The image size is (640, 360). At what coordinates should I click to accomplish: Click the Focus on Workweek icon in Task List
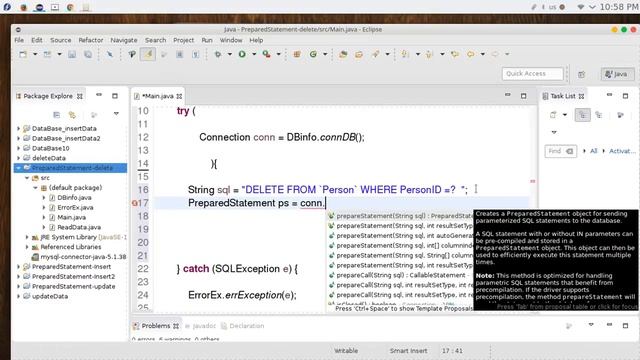[620, 115]
